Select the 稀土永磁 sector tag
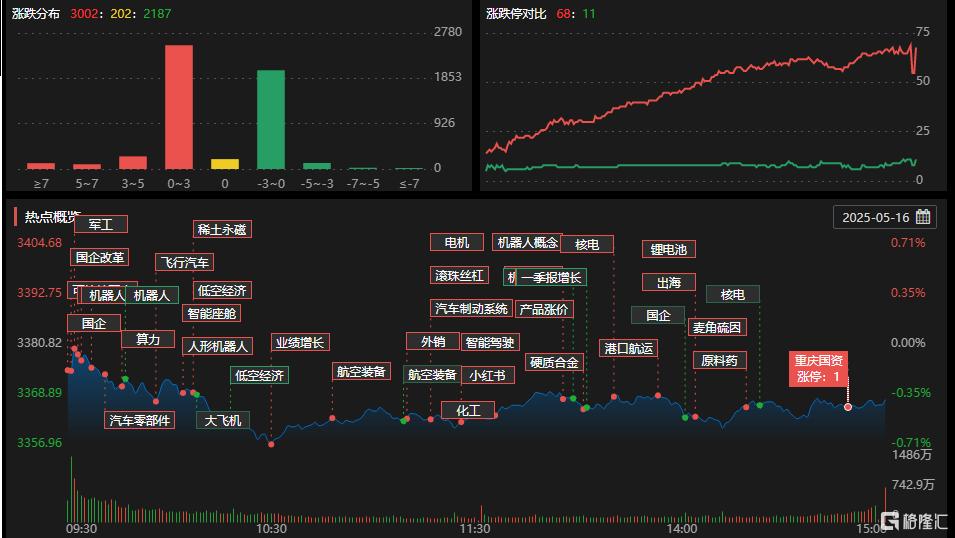The height and width of the screenshot is (538, 955). 222,229
